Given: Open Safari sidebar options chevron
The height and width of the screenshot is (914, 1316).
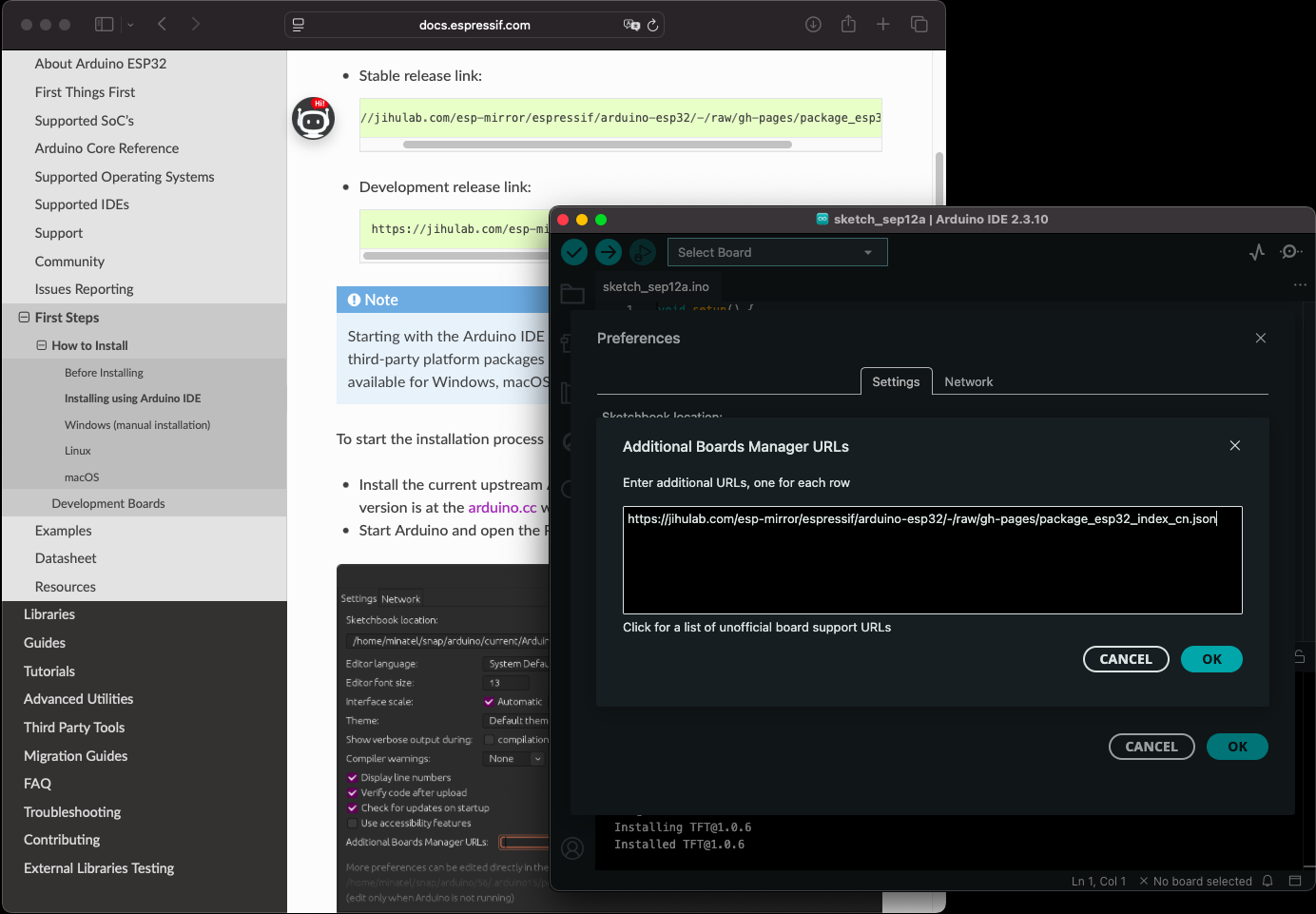Looking at the screenshot, I should tap(130, 25).
